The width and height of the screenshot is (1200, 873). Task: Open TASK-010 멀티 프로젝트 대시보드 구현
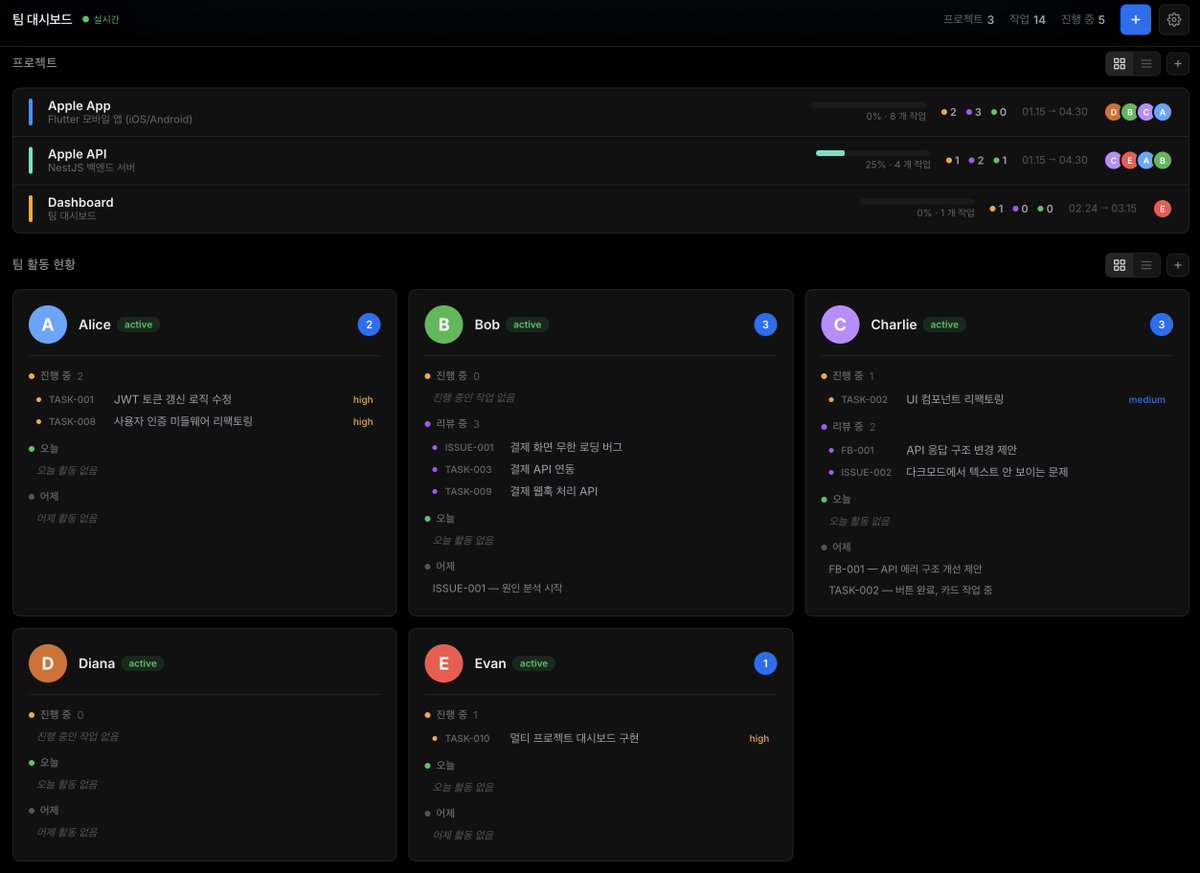[601, 738]
